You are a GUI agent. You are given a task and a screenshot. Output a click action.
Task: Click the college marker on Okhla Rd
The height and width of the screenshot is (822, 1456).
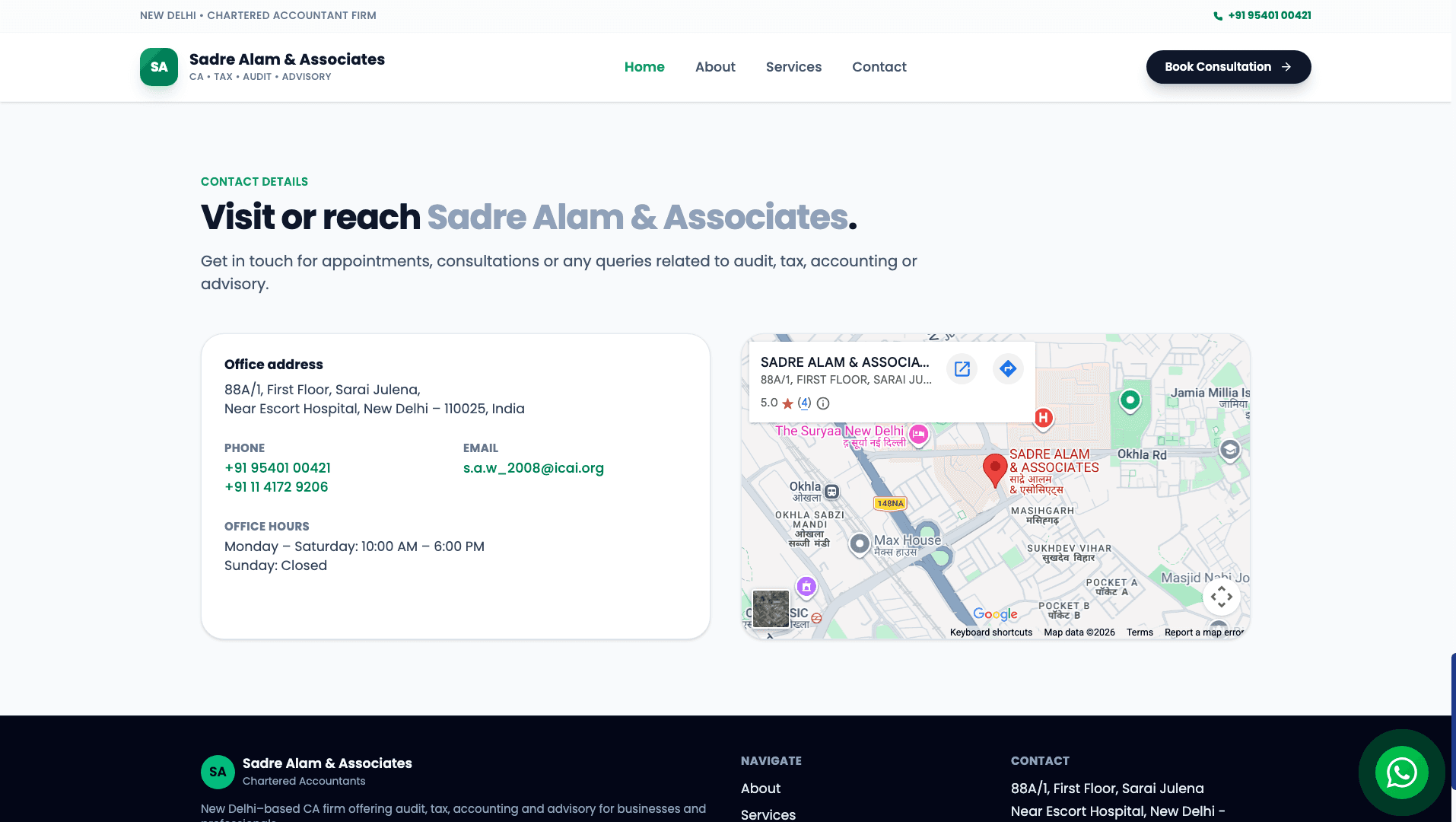[x=1230, y=451]
